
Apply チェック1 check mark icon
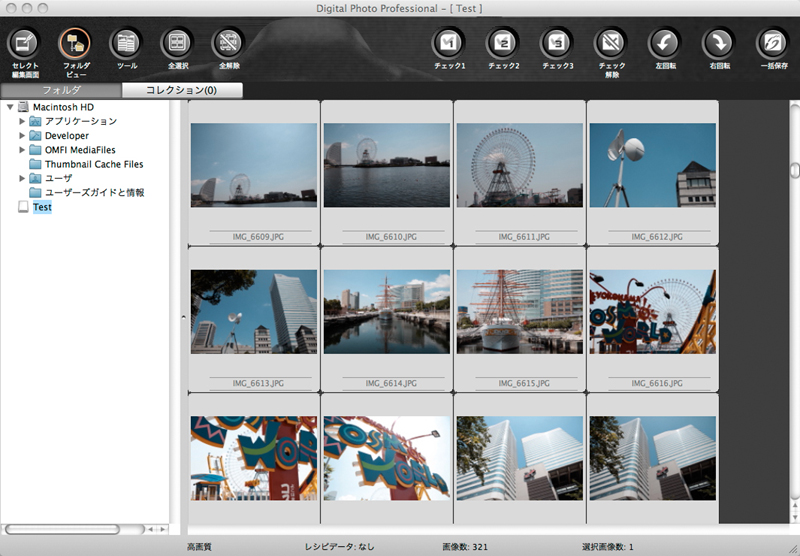tap(449, 43)
